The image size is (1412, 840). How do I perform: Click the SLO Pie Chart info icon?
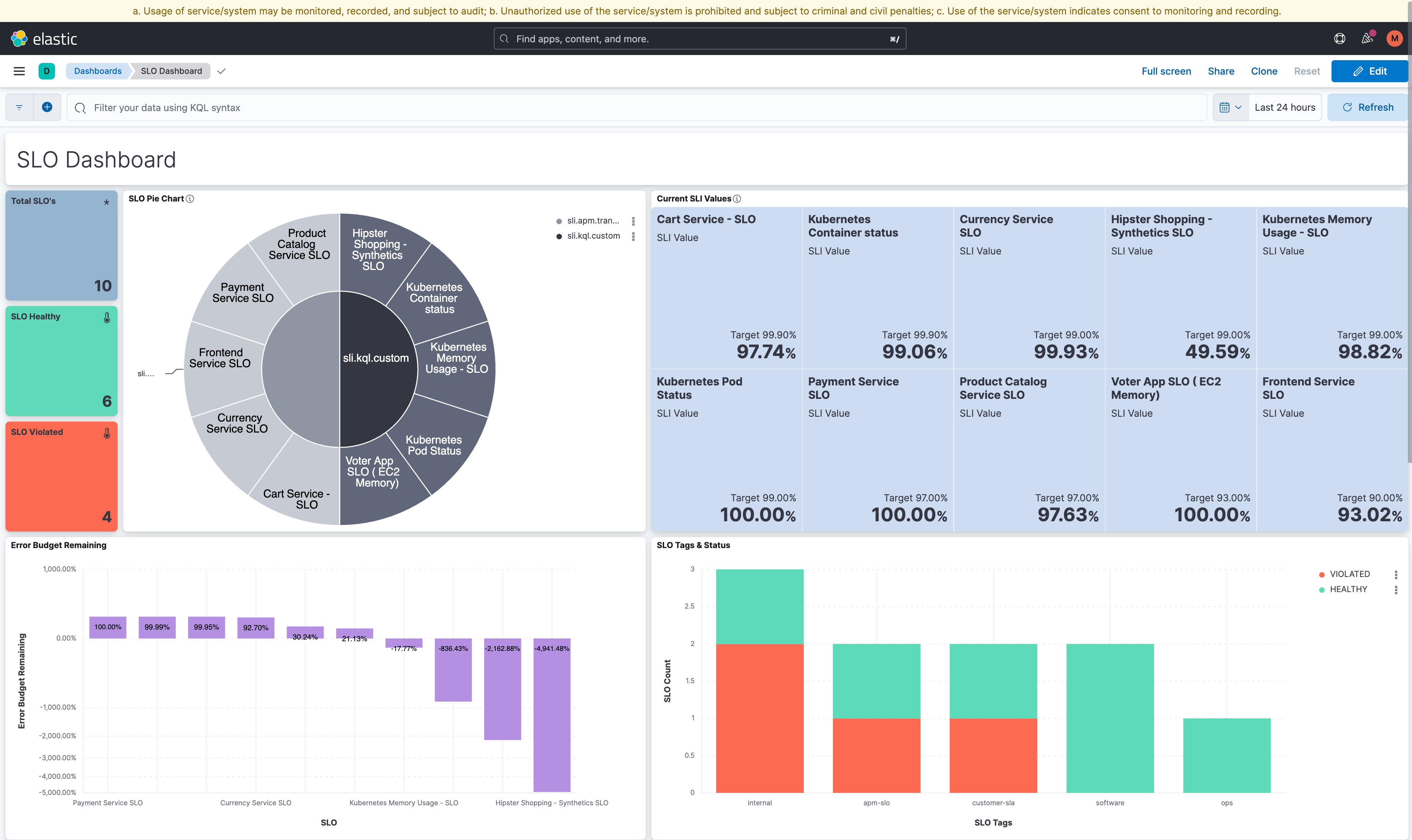190,199
